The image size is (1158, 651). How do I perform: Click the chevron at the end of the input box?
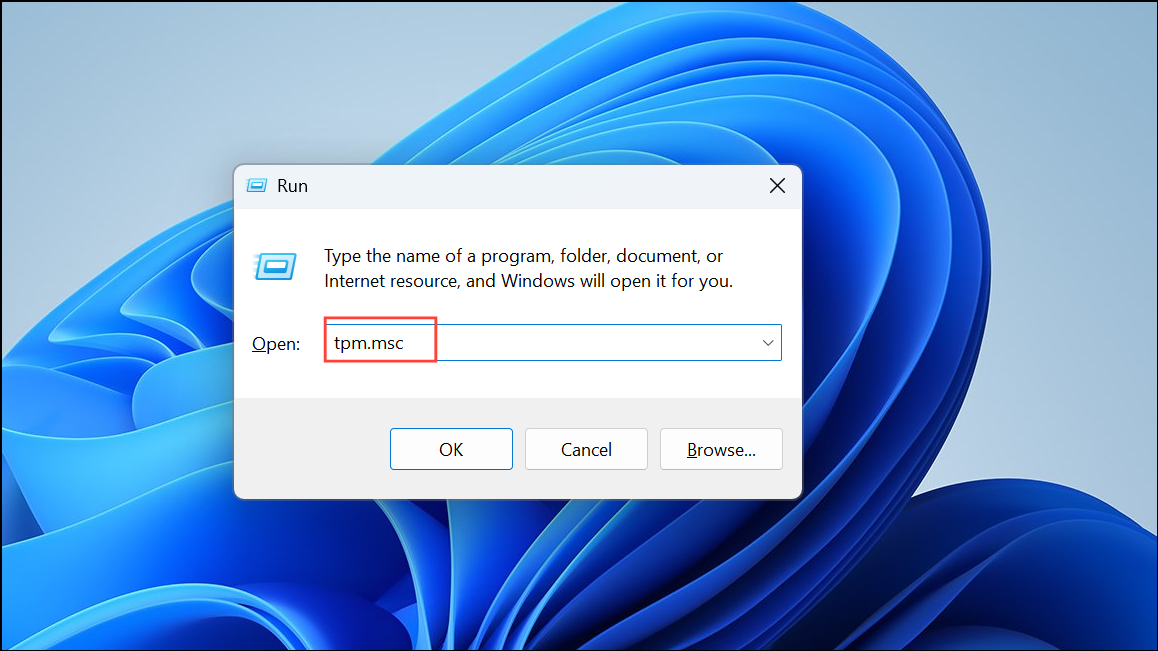[768, 342]
